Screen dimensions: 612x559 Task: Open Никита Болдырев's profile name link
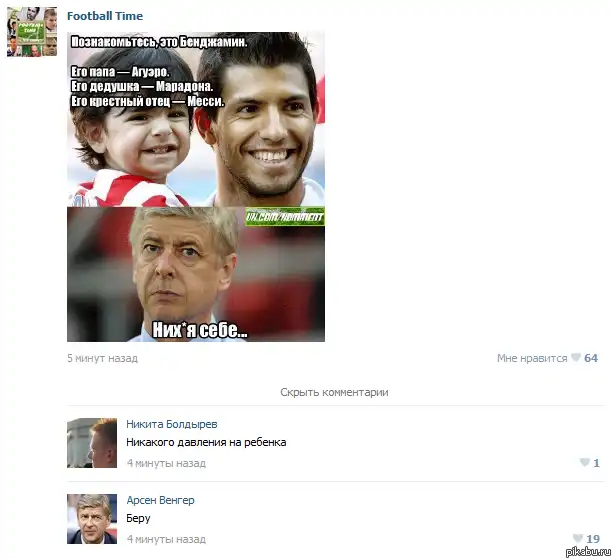click(172, 424)
